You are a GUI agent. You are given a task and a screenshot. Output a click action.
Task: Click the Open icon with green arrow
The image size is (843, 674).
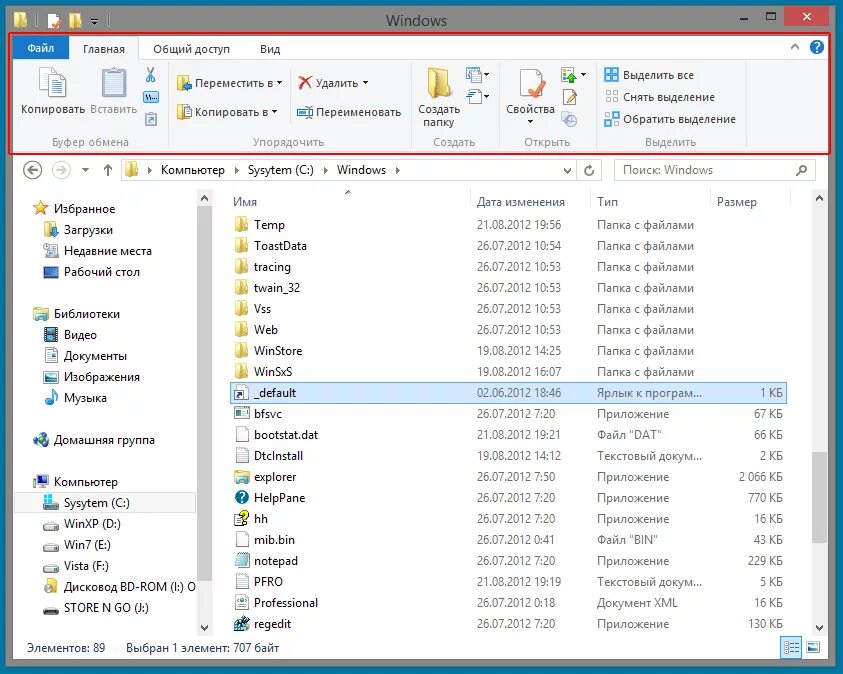tap(569, 75)
